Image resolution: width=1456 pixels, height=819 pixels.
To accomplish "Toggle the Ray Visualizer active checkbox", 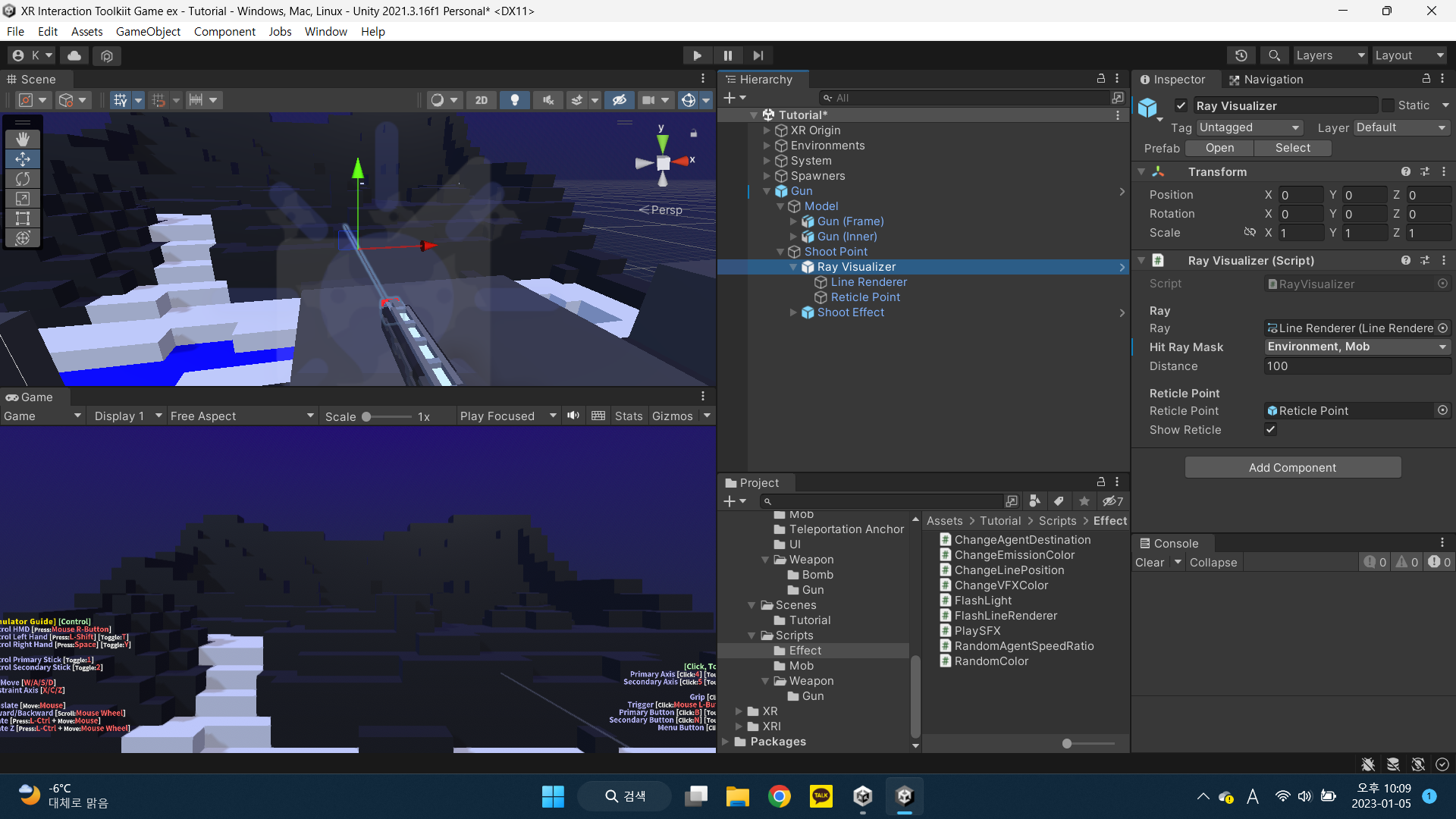I will 1181,105.
